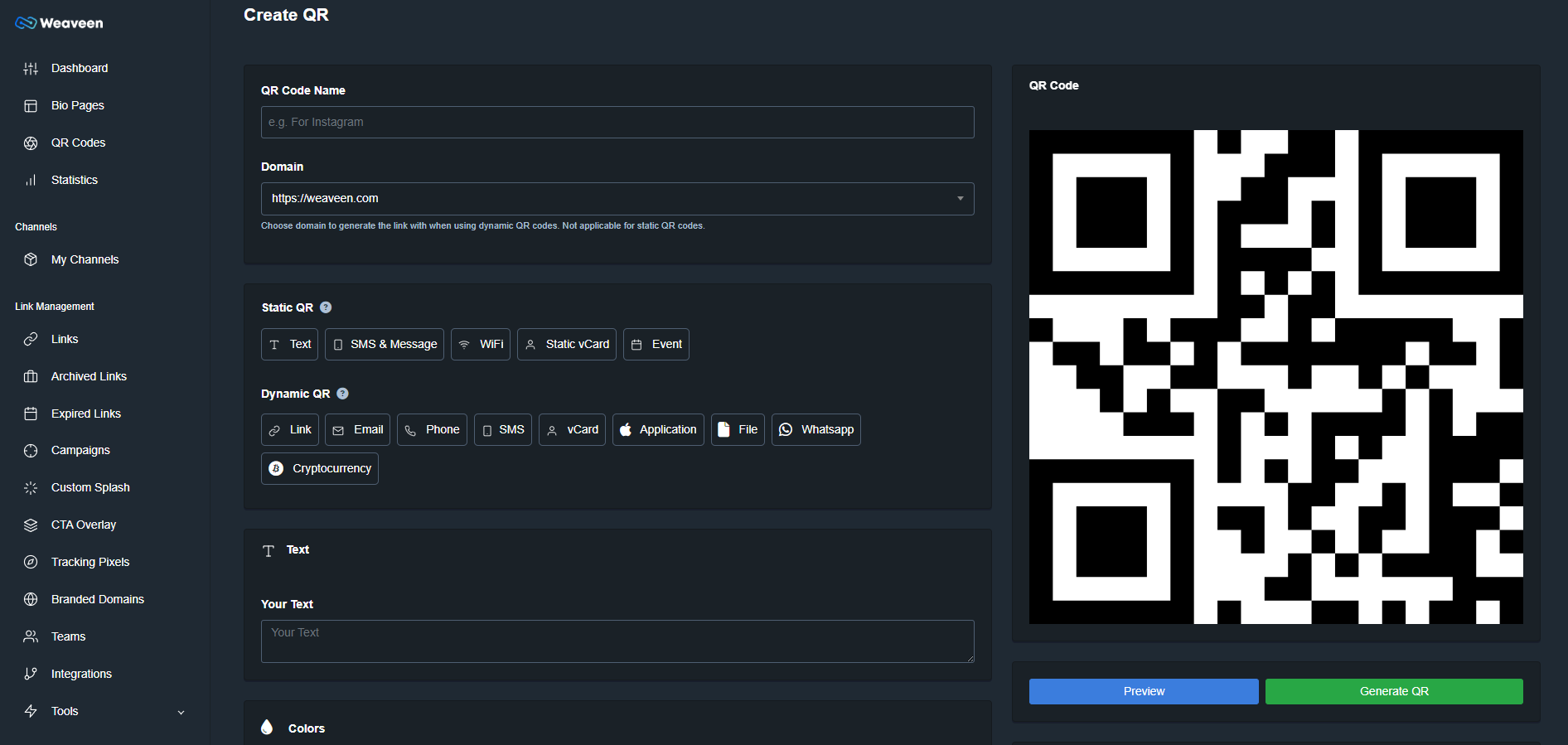This screenshot has width=1568, height=745.
Task: Choose the dynamic SMS QR type
Action: pyautogui.click(x=503, y=430)
